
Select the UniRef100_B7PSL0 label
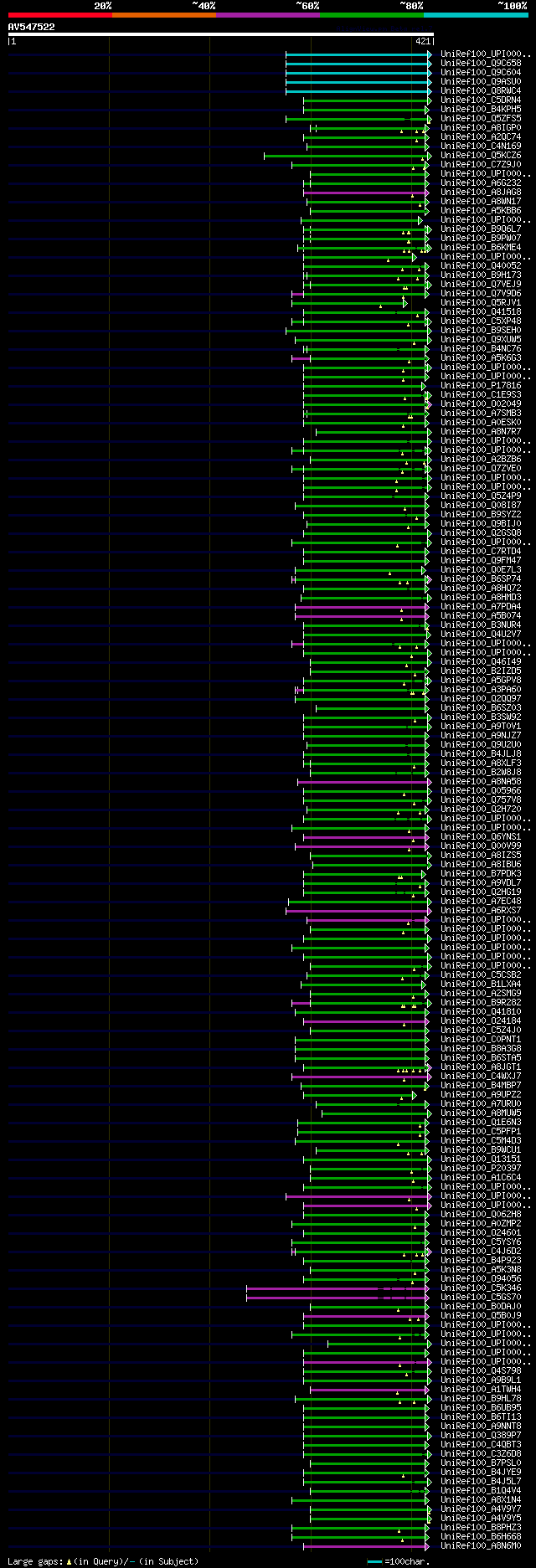coord(481,1463)
